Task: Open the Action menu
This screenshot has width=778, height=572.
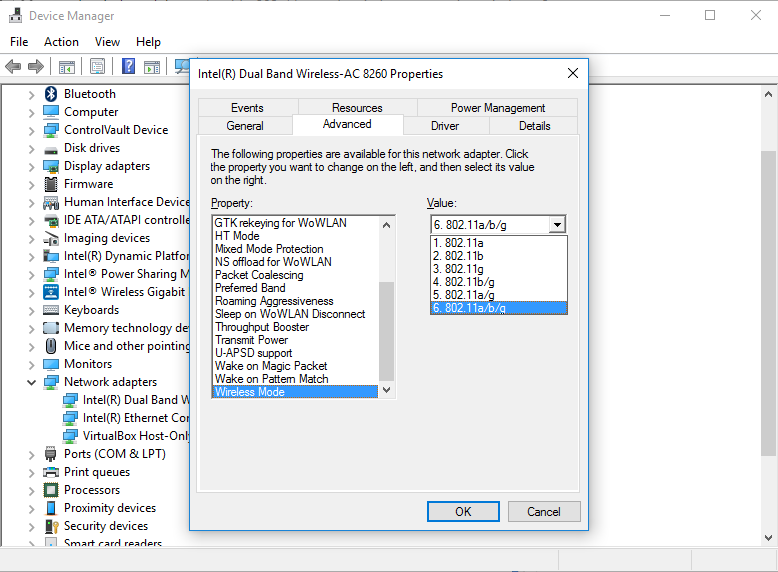Action: [x=62, y=42]
